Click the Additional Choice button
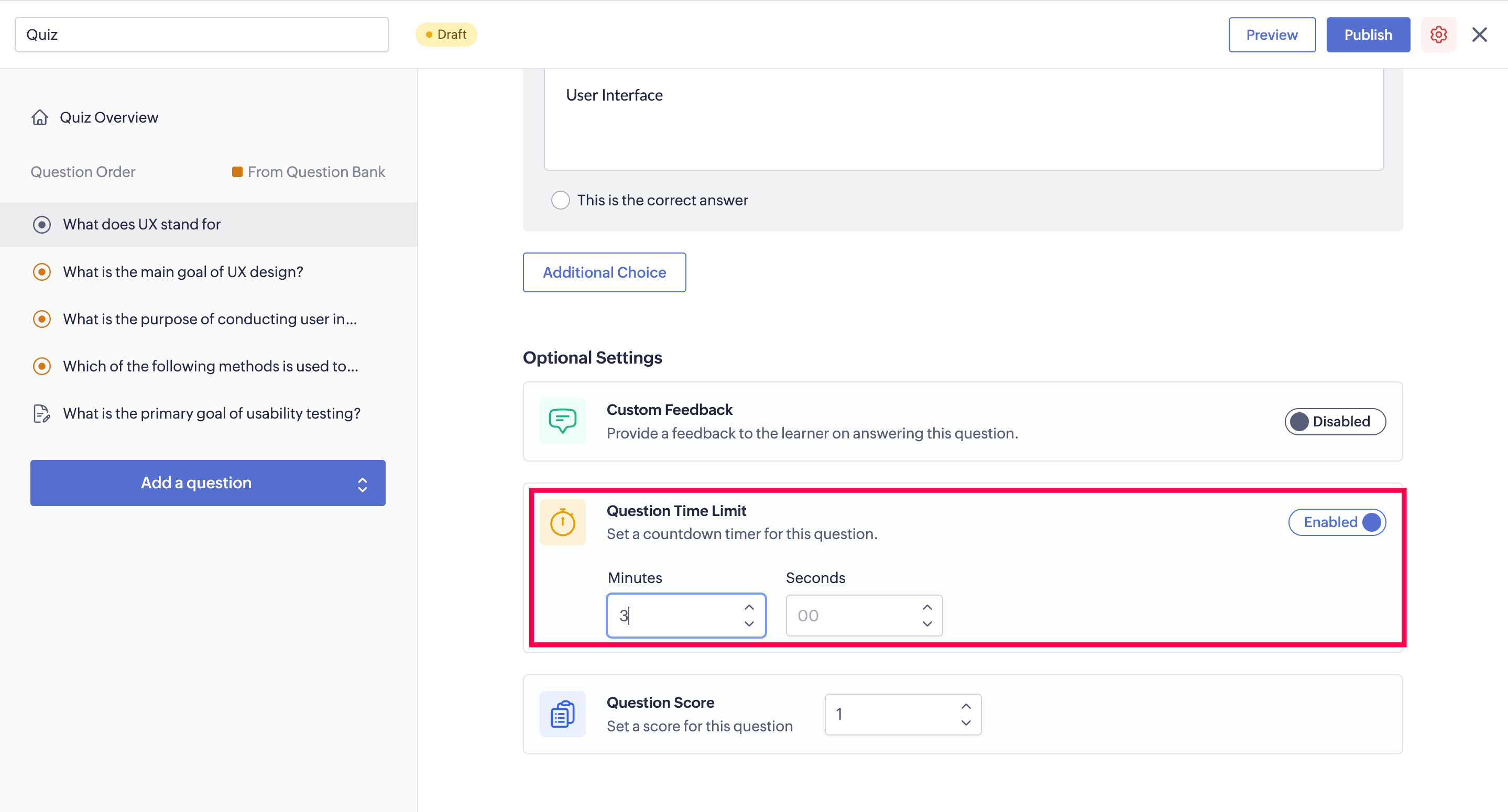 pyautogui.click(x=604, y=272)
